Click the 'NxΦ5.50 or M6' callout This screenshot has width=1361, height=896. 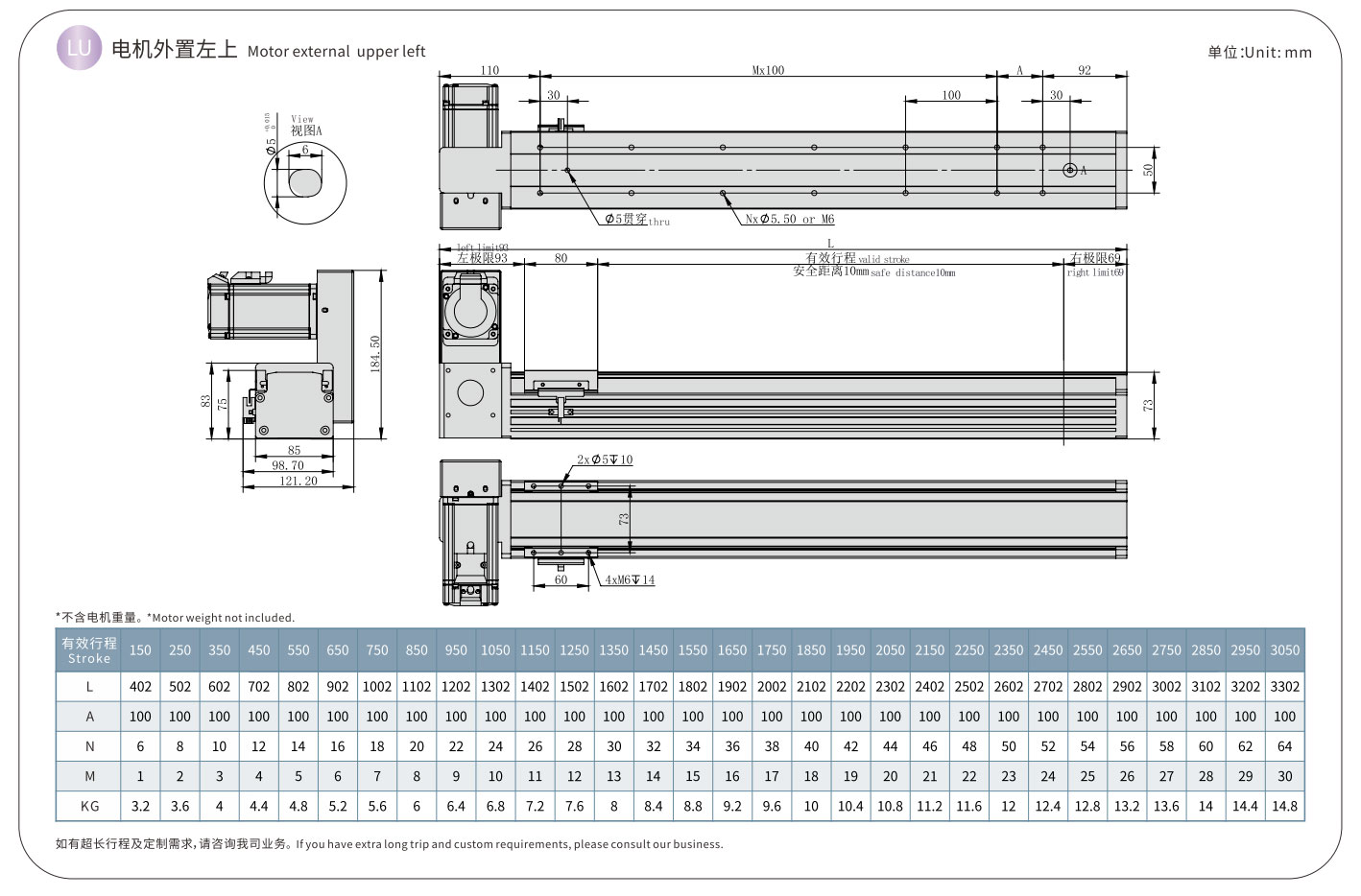[790, 219]
